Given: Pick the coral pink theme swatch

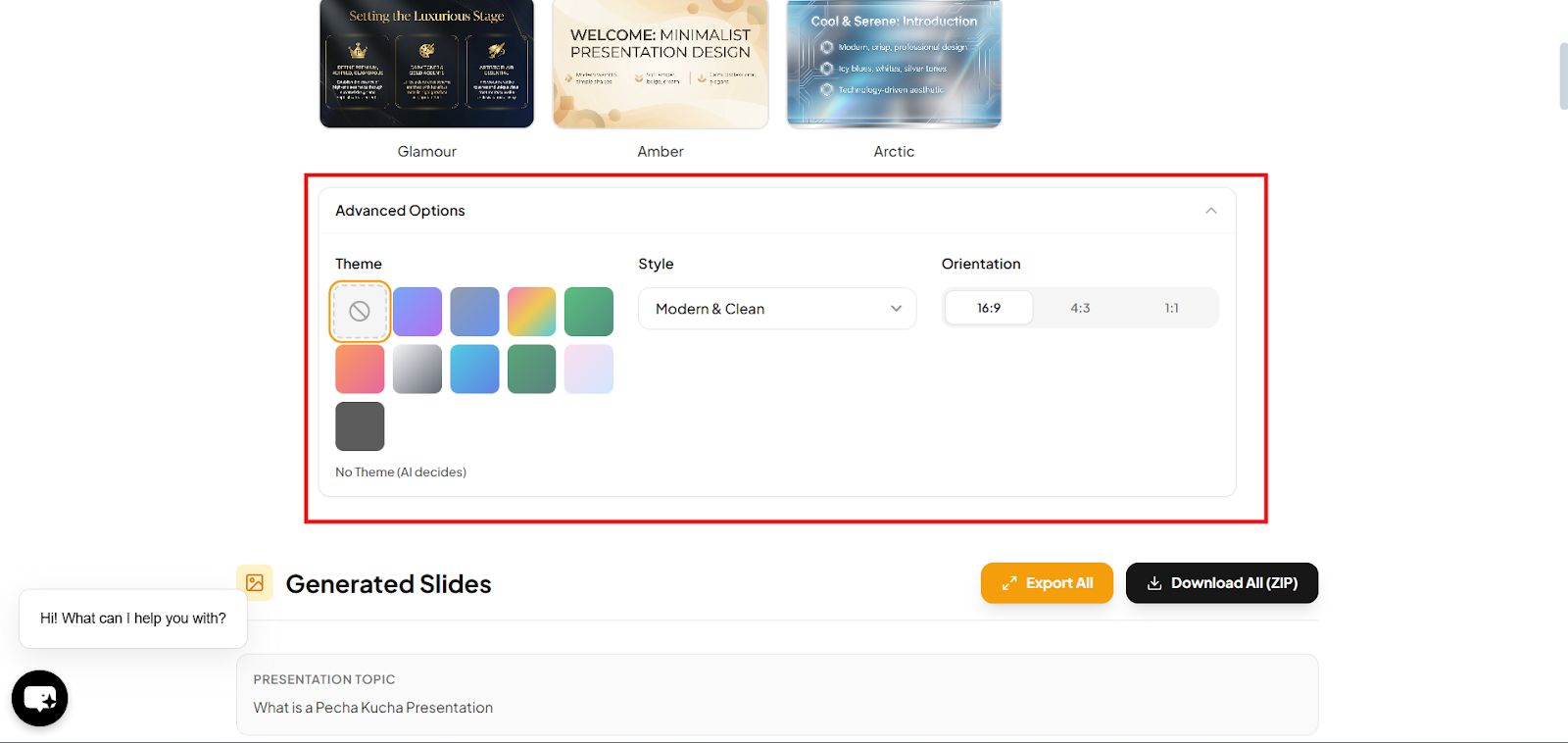Looking at the screenshot, I should 360,369.
